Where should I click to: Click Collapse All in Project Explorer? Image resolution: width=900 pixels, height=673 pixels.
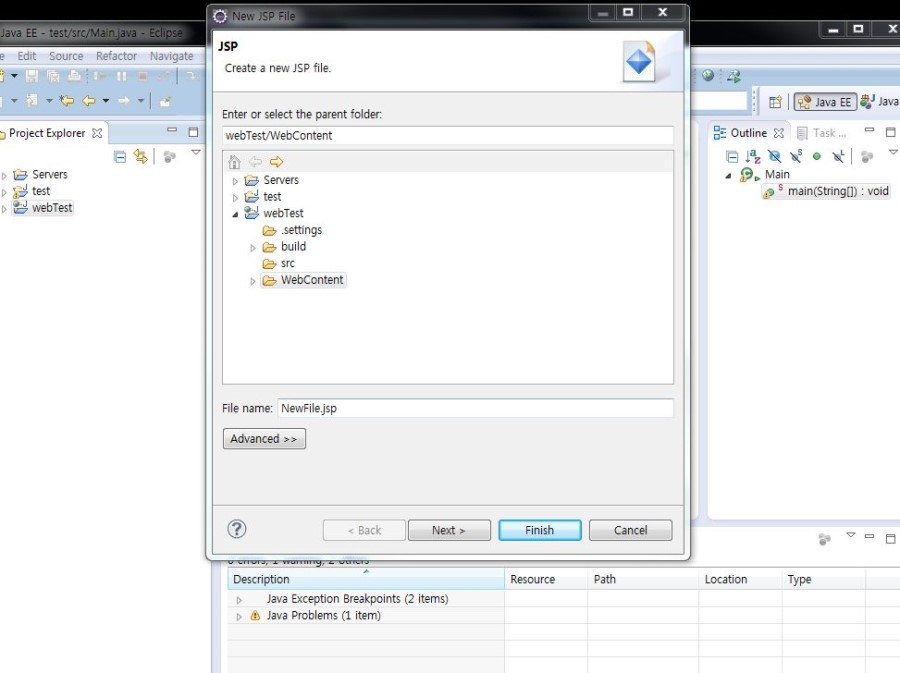click(119, 157)
